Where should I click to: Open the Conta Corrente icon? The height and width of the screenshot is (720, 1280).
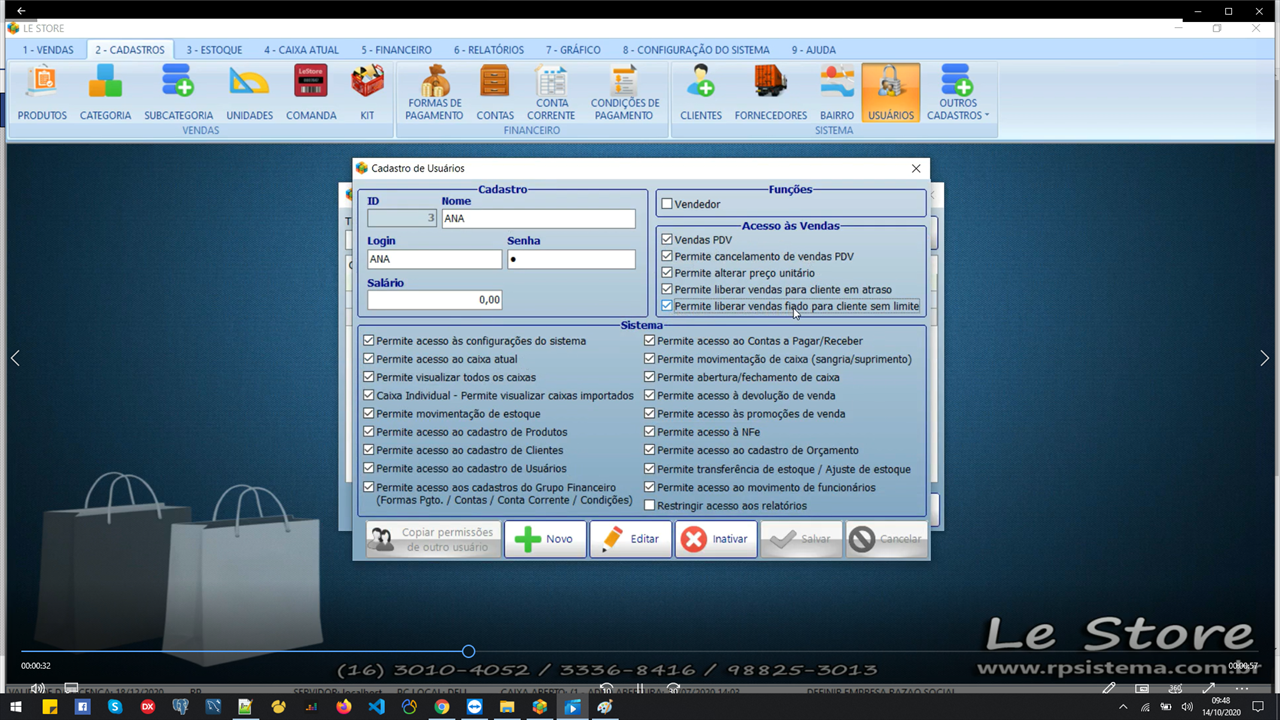tap(551, 93)
